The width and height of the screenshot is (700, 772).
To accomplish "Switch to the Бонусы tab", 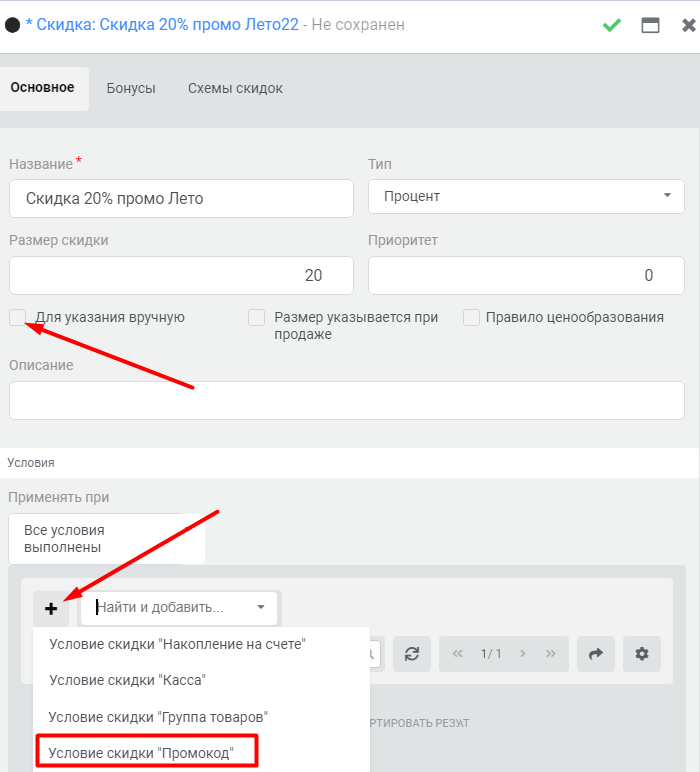I will (131, 88).
